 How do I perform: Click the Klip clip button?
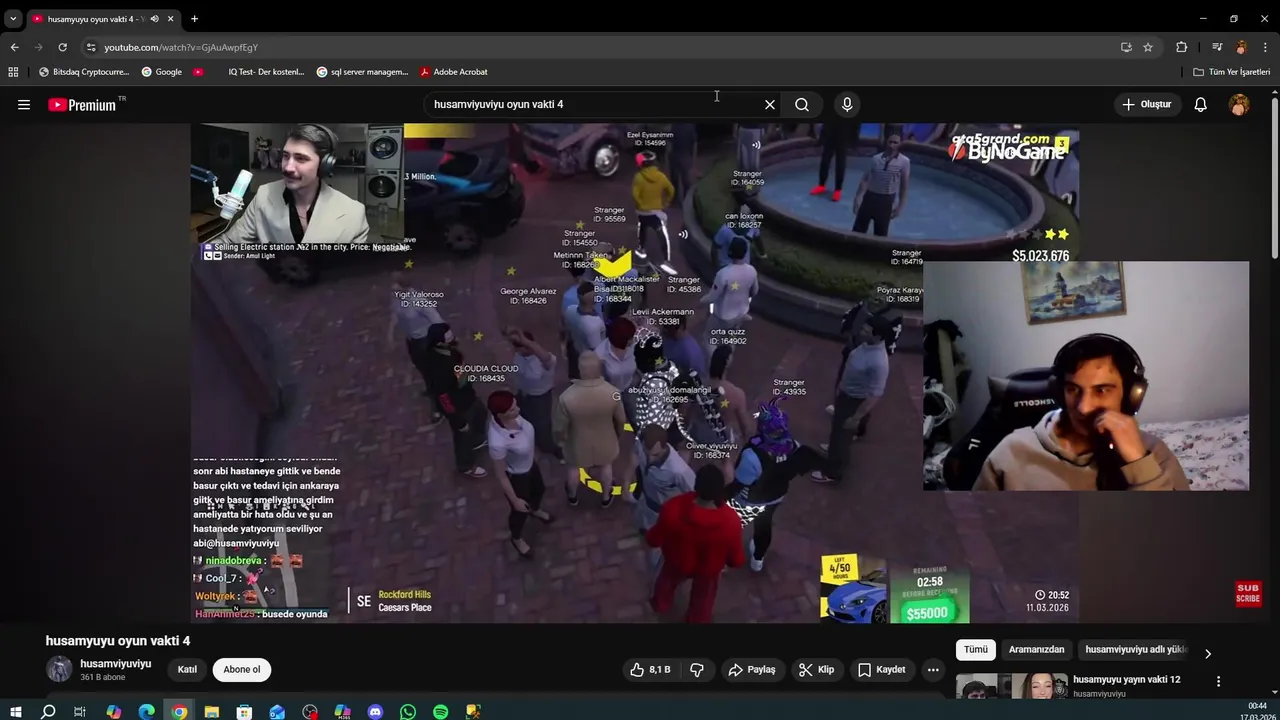click(816, 670)
